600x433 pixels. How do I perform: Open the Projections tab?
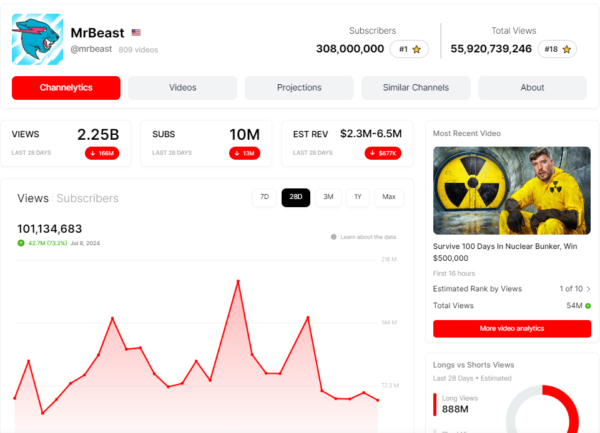(x=299, y=88)
